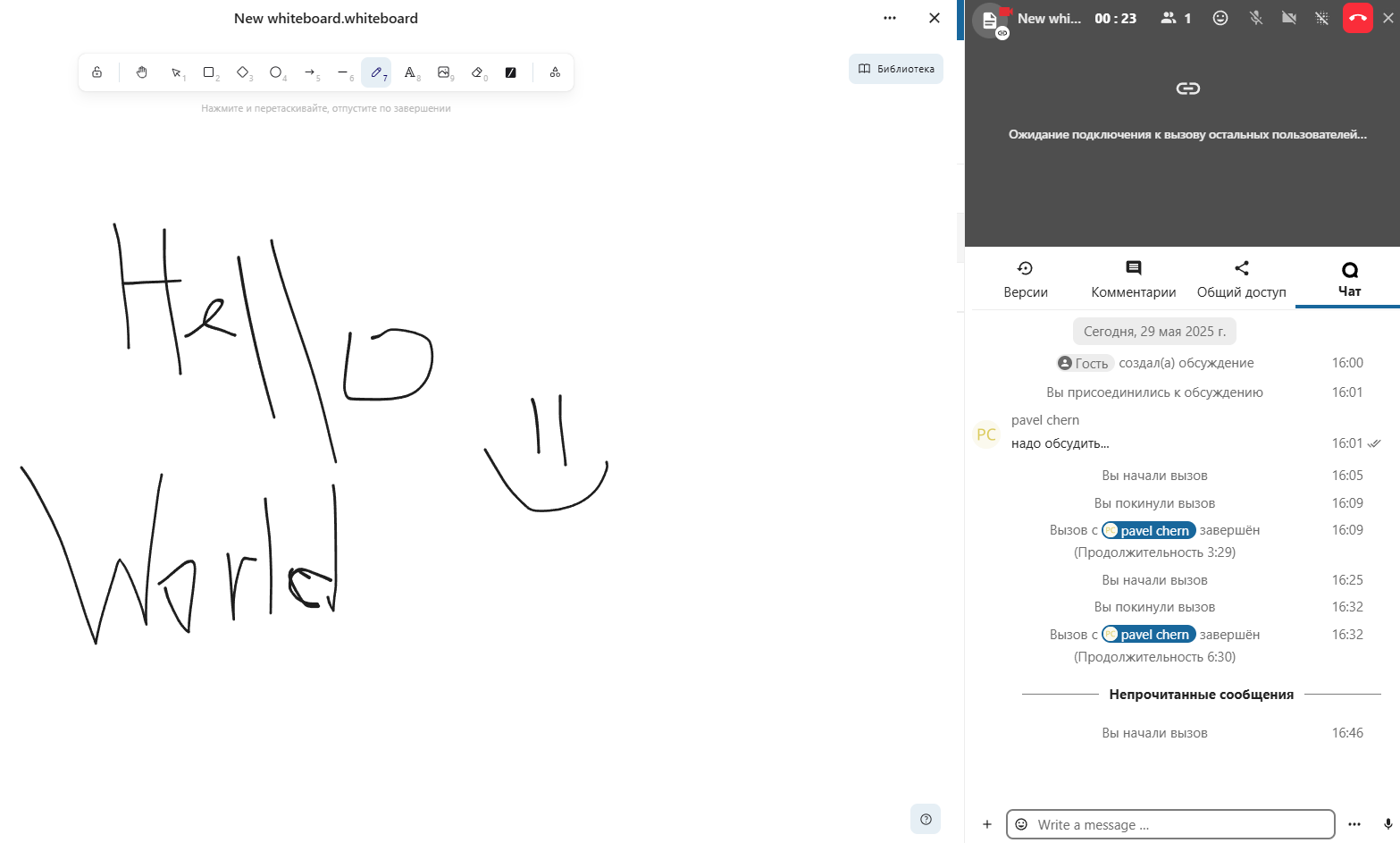This screenshot has width=1400, height=843.
Task: Expand the more shapes tools menu
Action: pyautogui.click(x=555, y=72)
